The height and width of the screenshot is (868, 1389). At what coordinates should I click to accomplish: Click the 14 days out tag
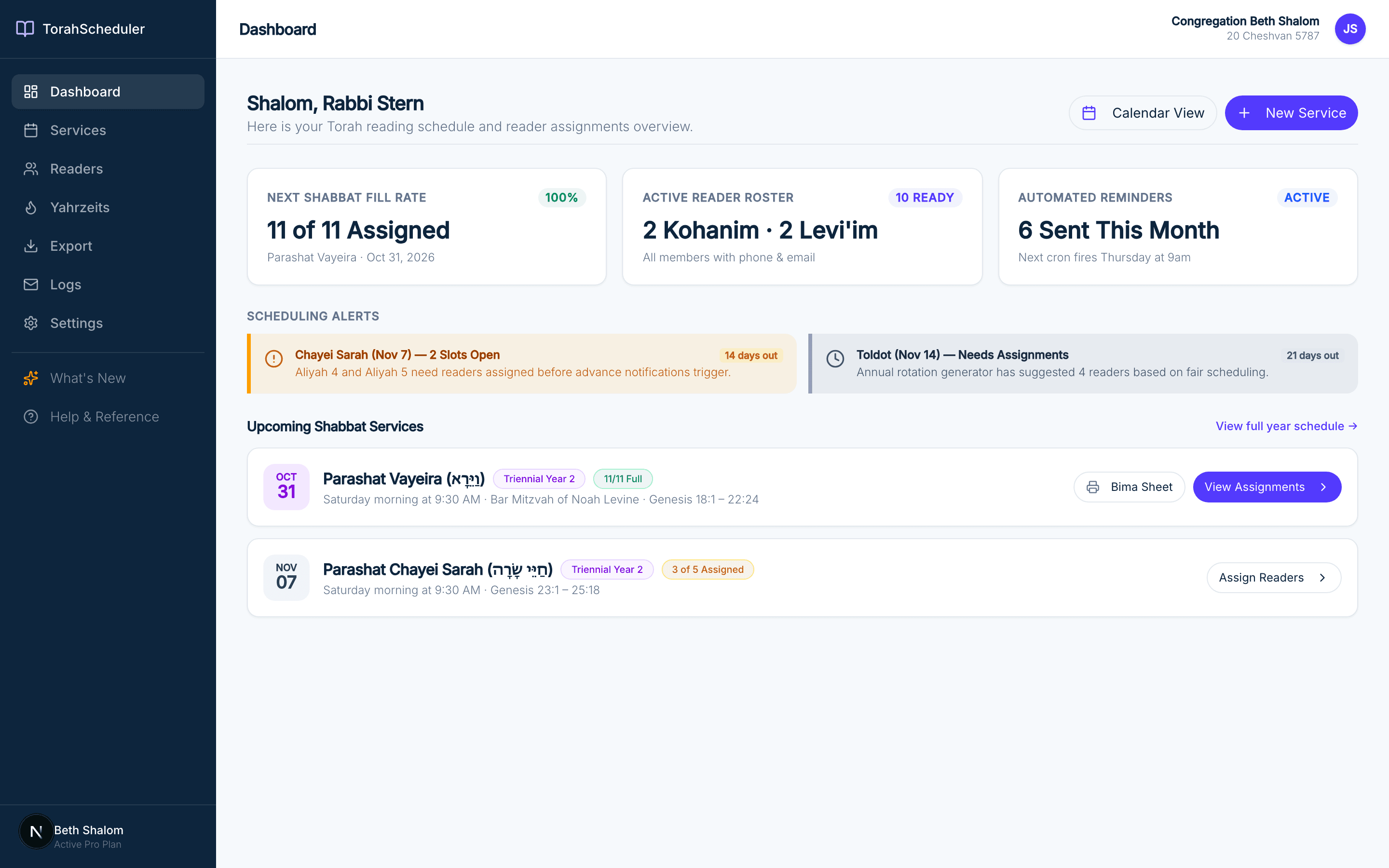(751, 355)
